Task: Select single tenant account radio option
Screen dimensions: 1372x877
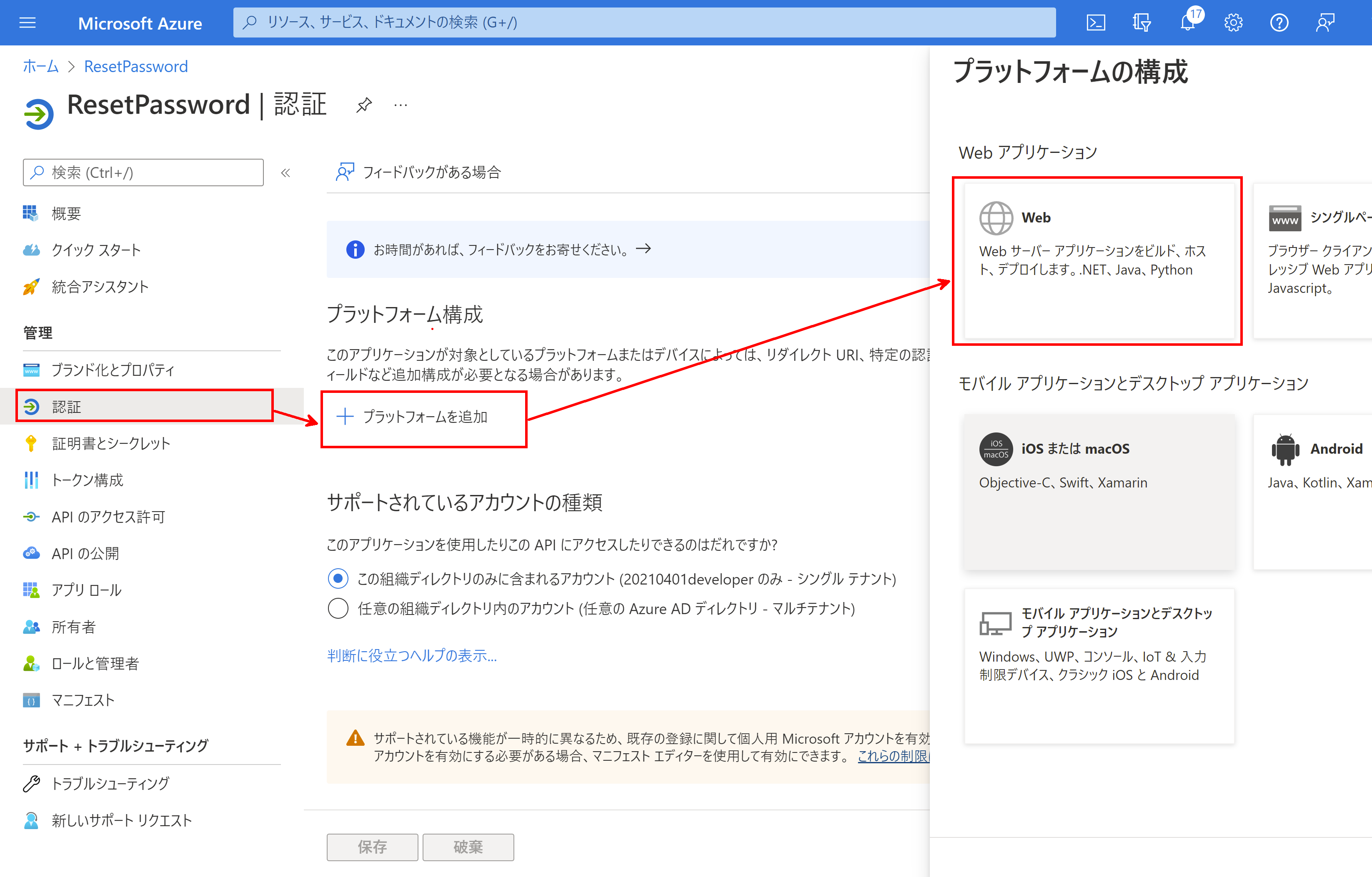Action: (338, 579)
